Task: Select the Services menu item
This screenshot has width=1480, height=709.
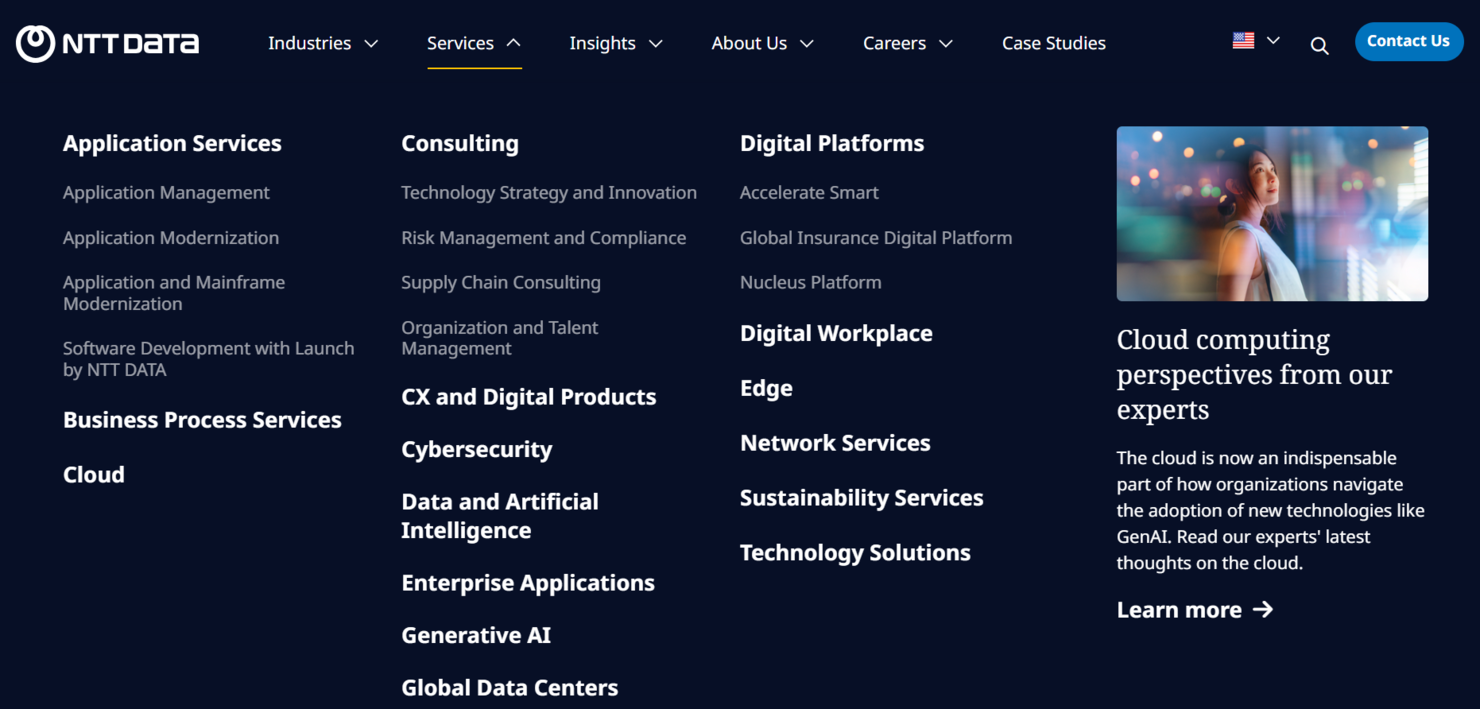Action: tap(460, 43)
